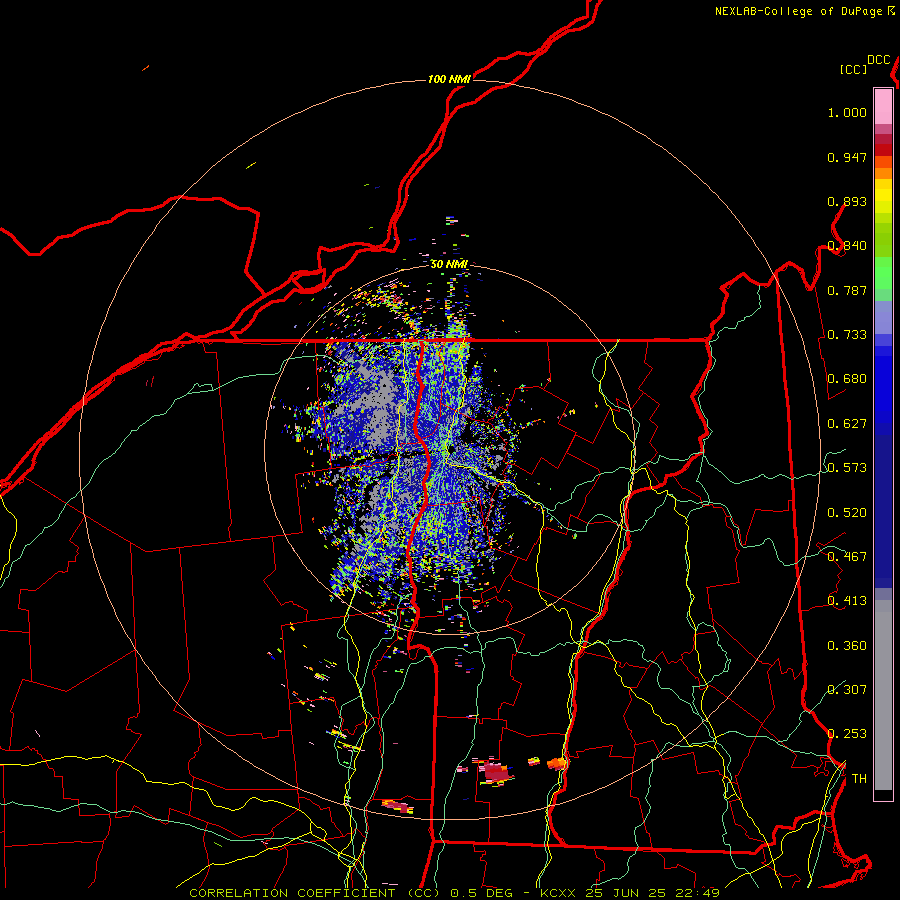This screenshot has height=900, width=900.
Task: Click the 0.520 scale value
Action: [847, 512]
